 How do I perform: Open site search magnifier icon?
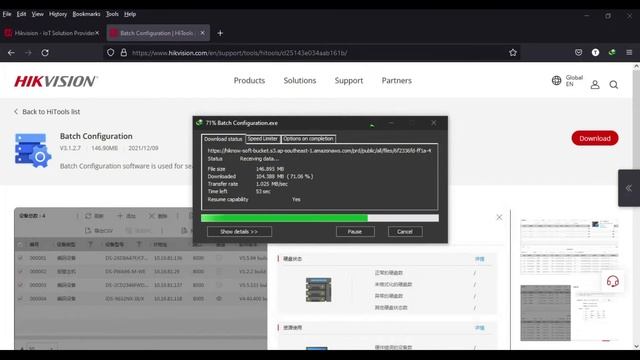613,84
